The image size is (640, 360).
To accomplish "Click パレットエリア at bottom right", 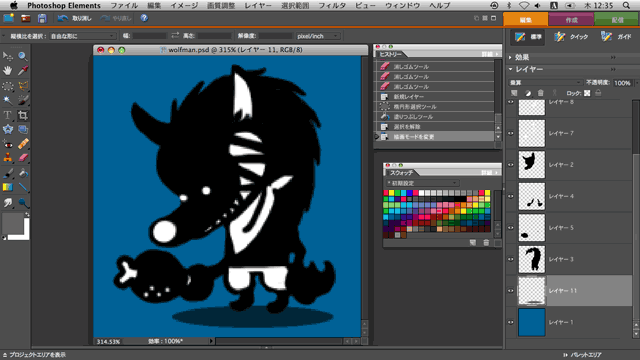I will 582,355.
